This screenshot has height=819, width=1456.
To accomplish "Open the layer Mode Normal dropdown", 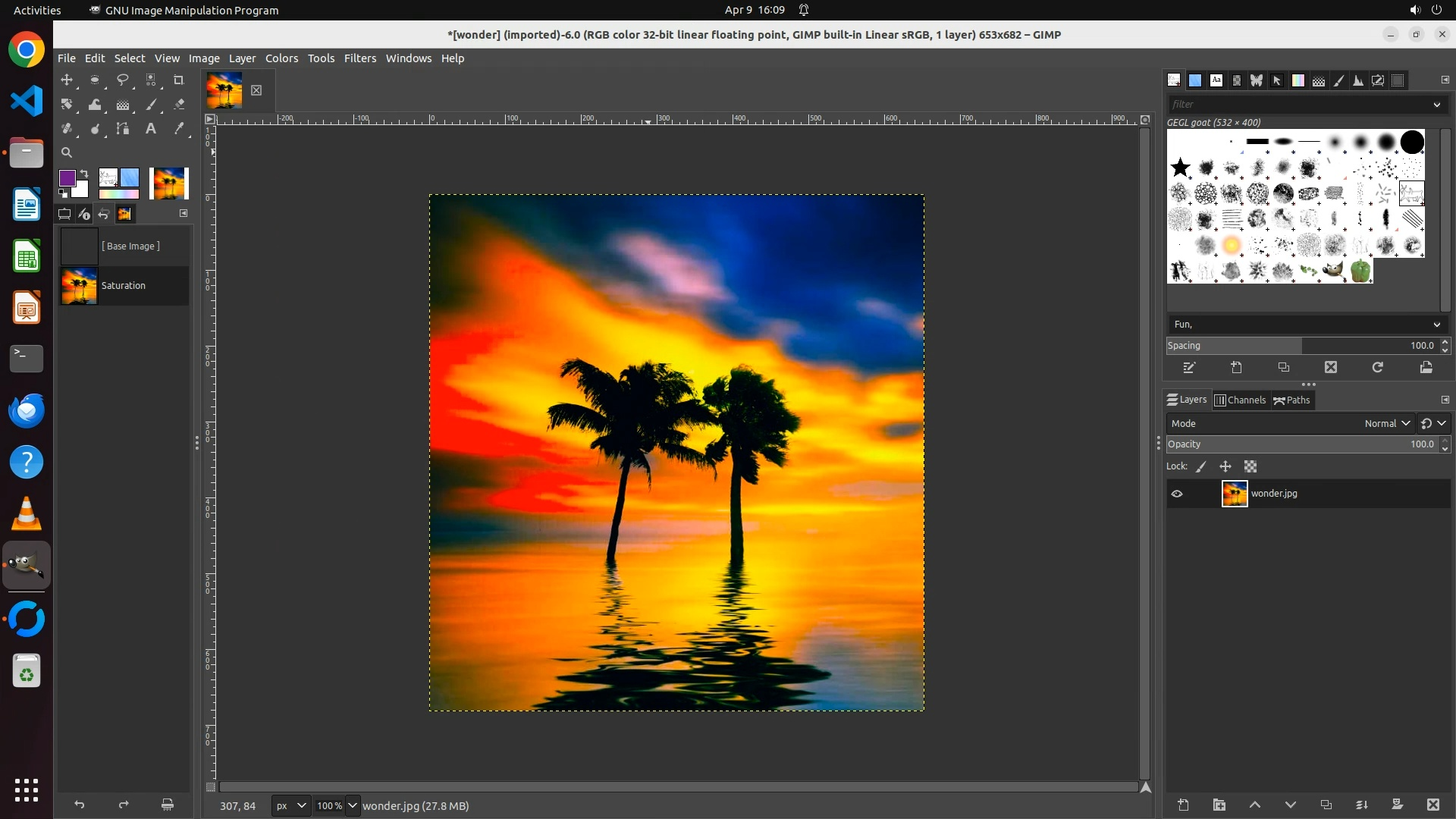I will tap(1387, 424).
